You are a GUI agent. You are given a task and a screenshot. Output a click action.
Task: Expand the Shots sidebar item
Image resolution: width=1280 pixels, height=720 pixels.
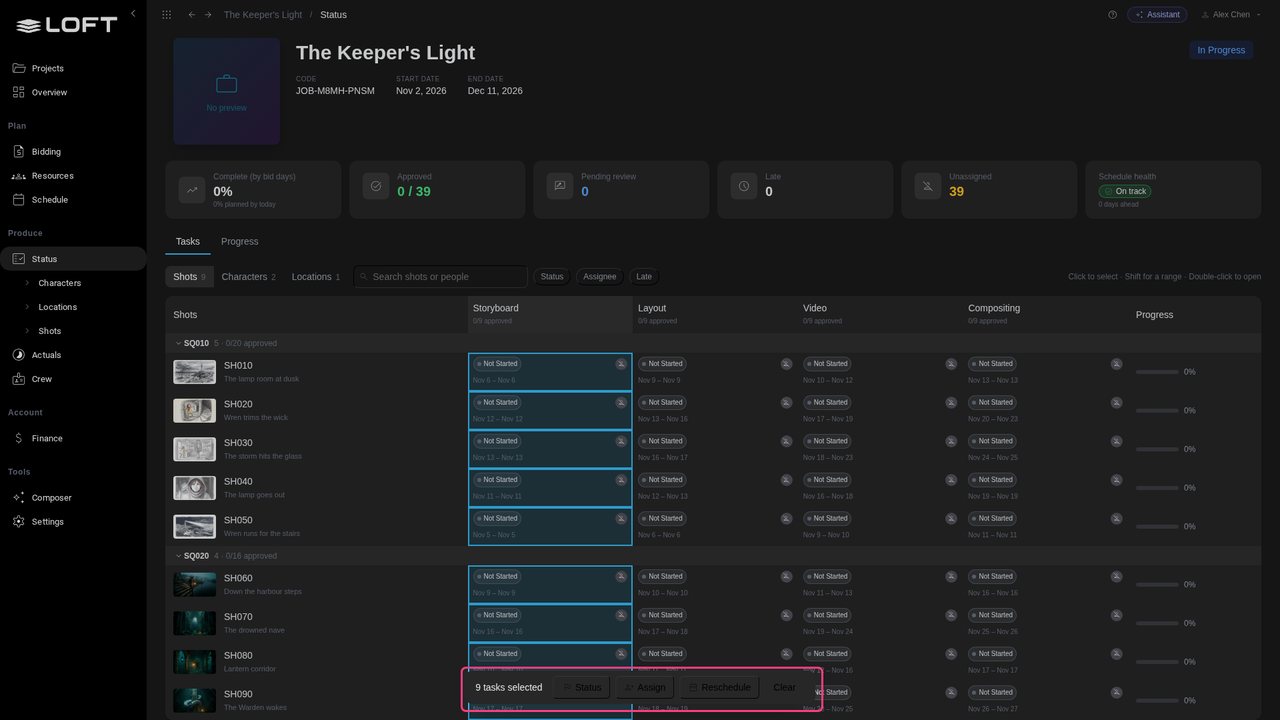(x=27, y=331)
